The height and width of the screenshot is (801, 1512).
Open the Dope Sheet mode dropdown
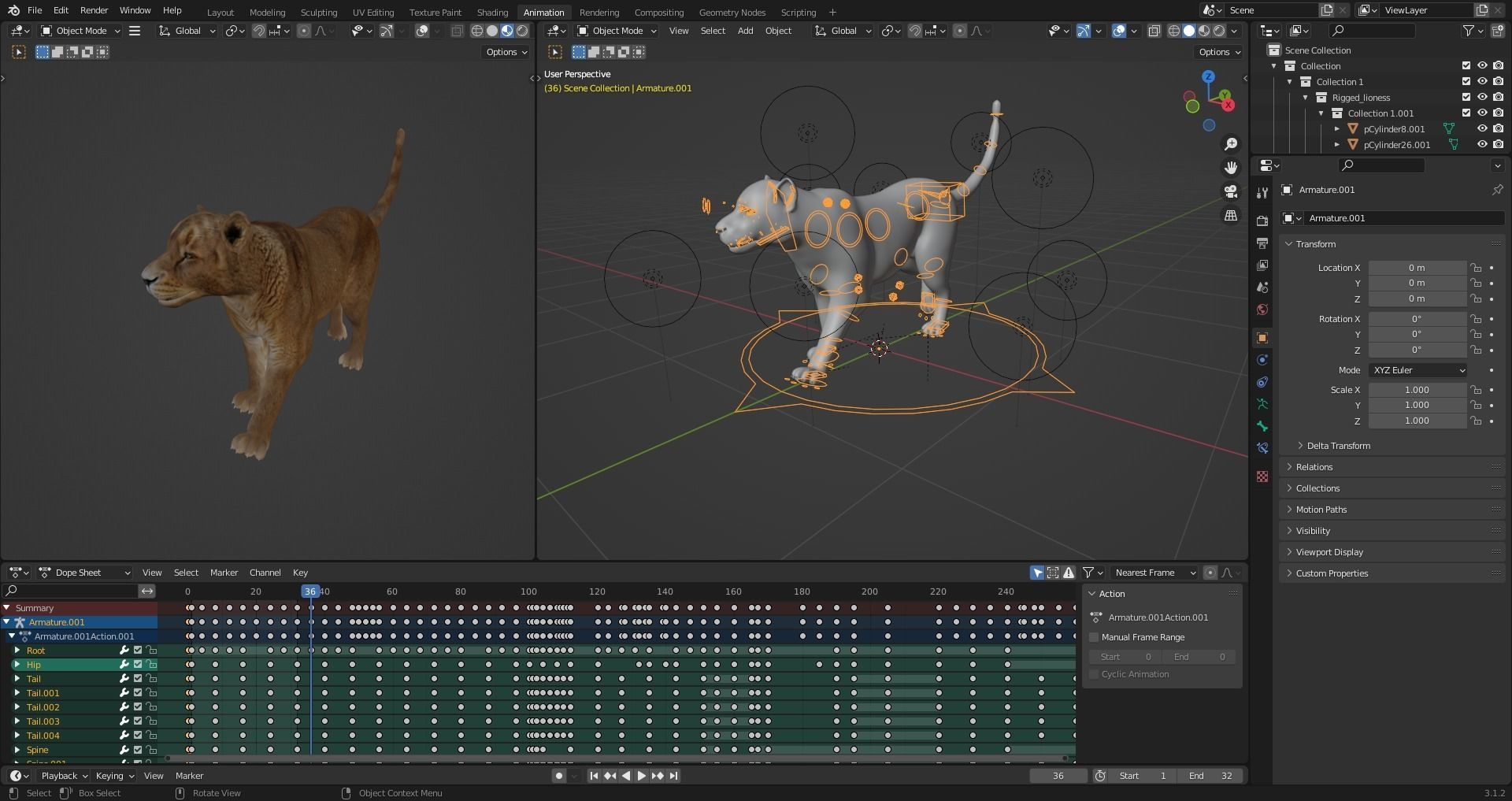pyautogui.click(x=85, y=573)
